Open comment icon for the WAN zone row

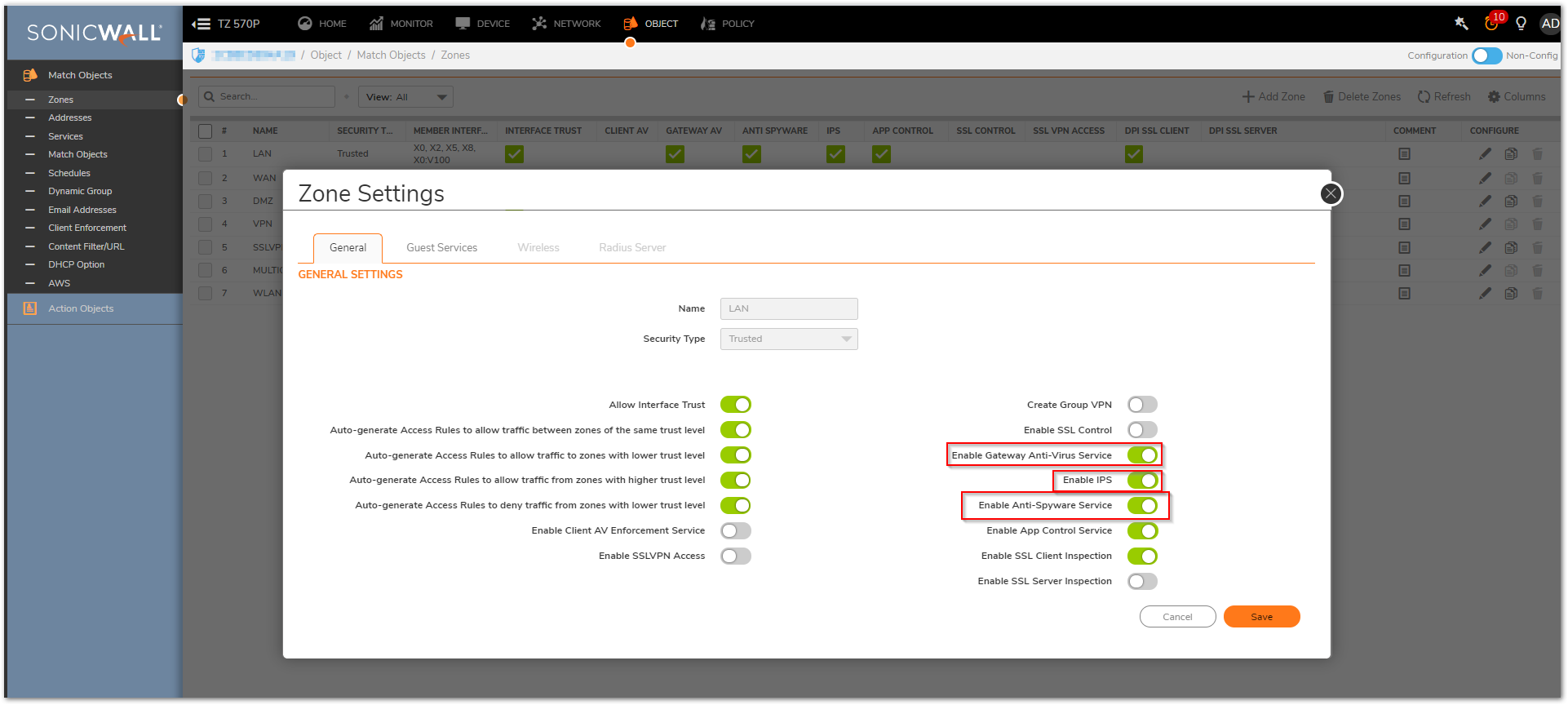(1404, 178)
